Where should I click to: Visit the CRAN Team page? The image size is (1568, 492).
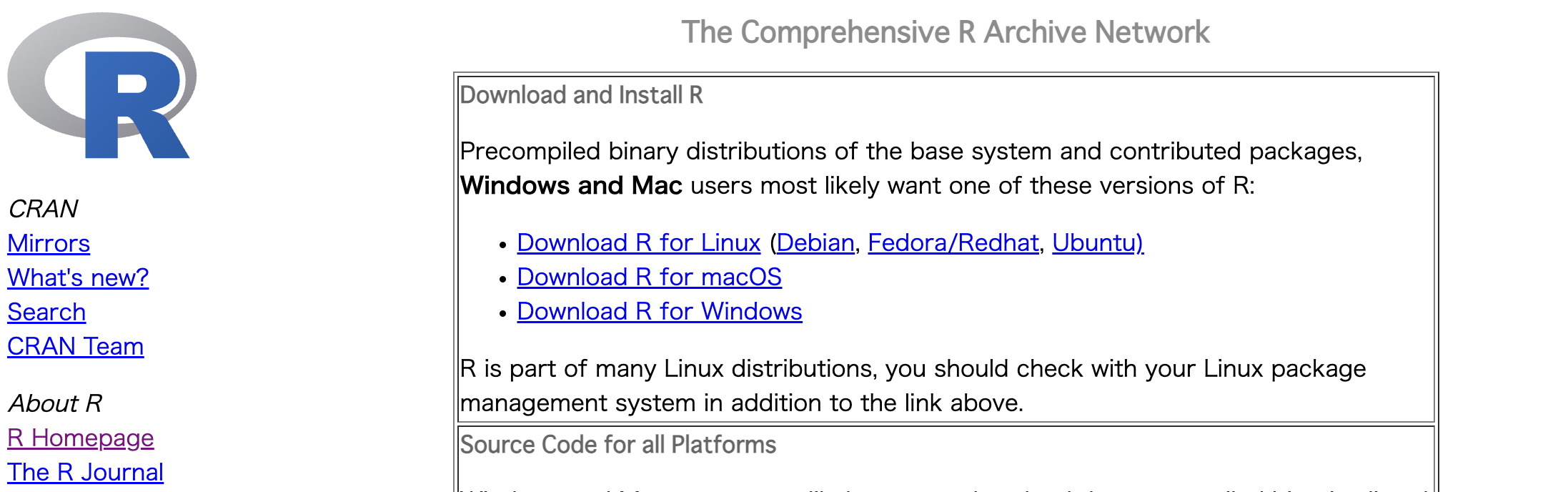[76, 346]
